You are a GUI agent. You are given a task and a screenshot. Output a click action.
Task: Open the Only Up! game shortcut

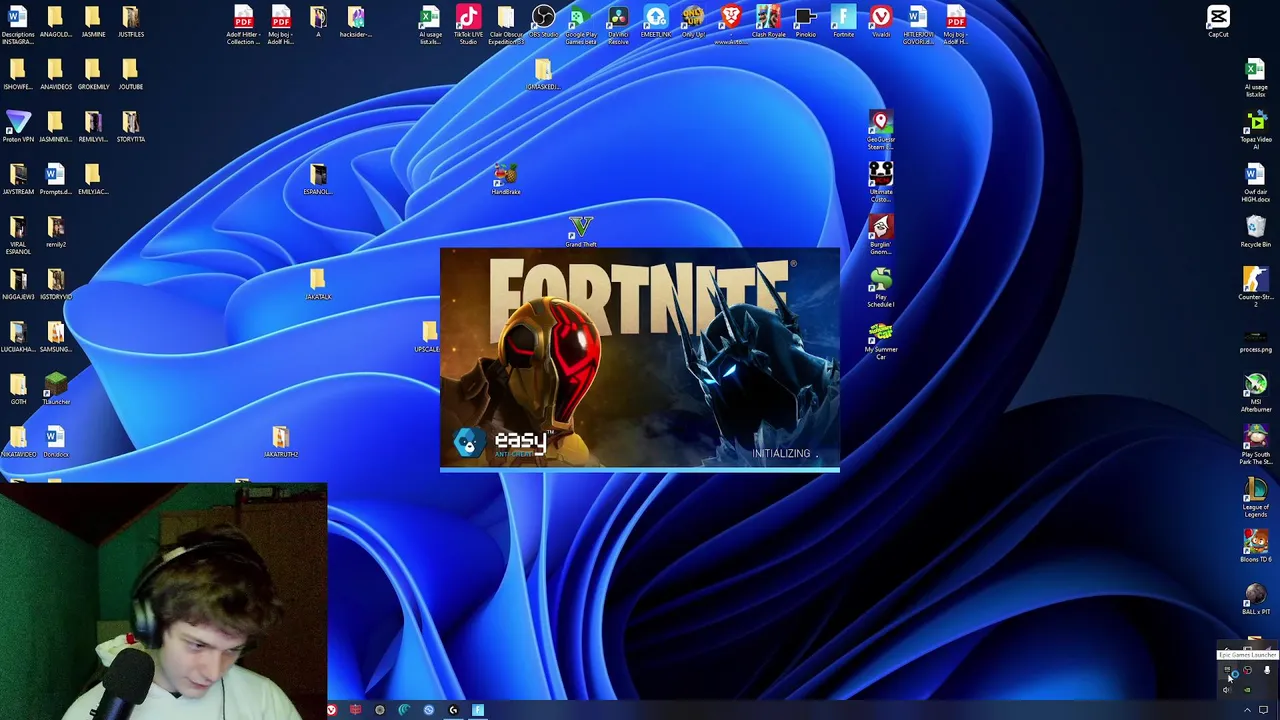tap(693, 22)
